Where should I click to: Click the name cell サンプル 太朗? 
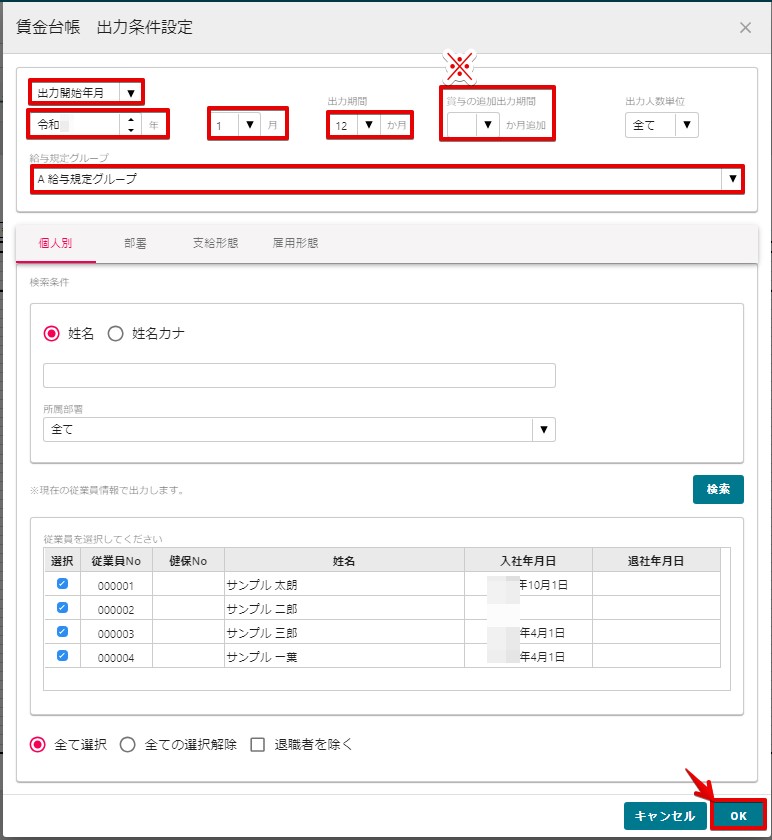[344, 584]
